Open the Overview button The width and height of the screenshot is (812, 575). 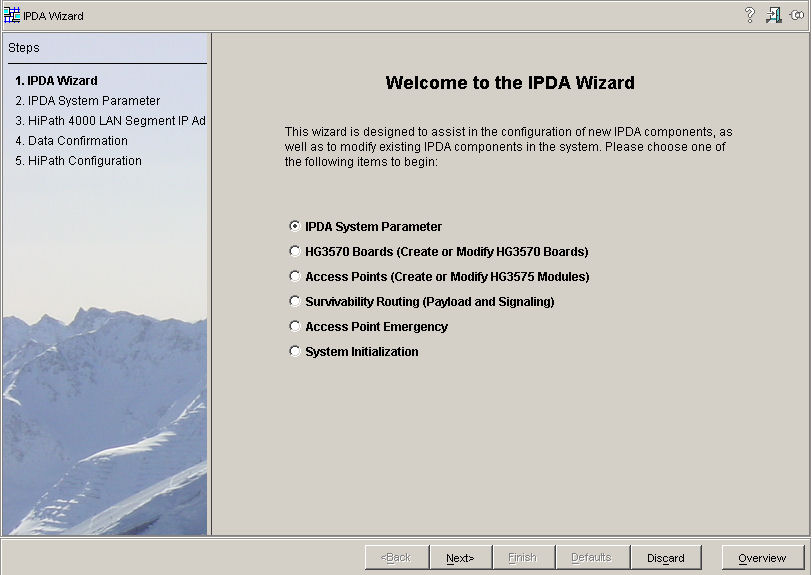coord(762,558)
